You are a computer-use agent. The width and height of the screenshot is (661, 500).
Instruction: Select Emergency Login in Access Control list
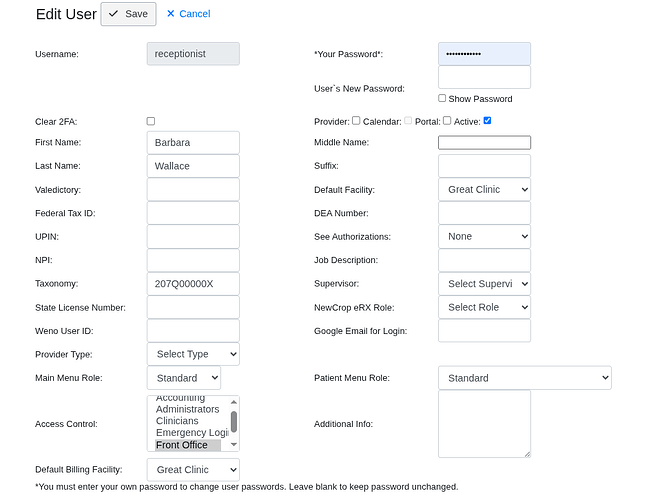pyautogui.click(x=192, y=433)
